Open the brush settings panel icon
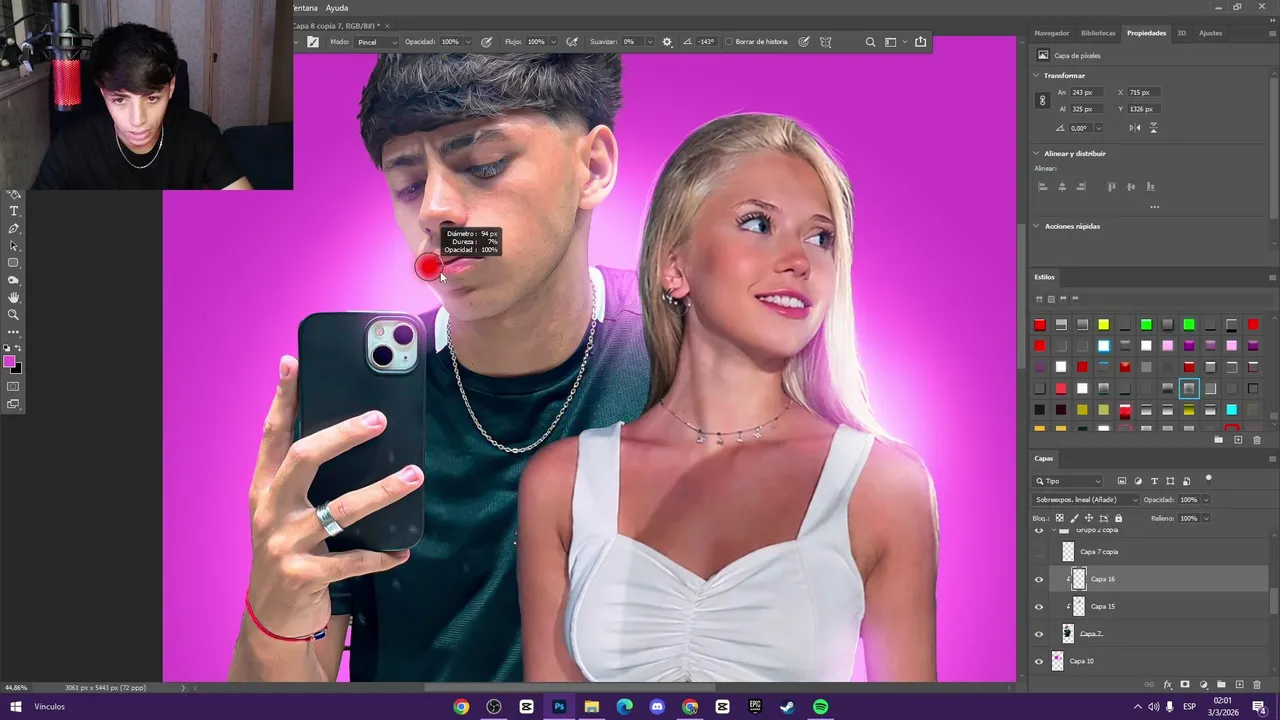This screenshot has width=1280, height=720. point(313,42)
